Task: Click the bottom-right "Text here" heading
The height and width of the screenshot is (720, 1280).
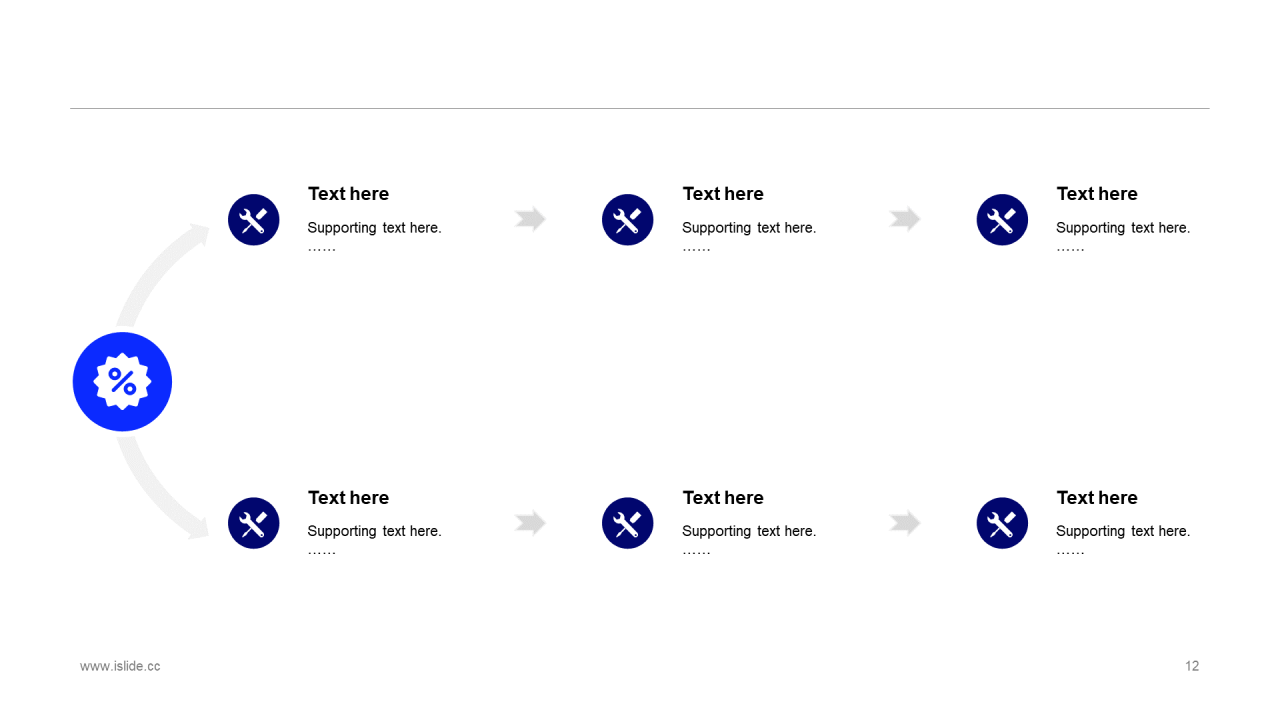Action: coord(1097,498)
